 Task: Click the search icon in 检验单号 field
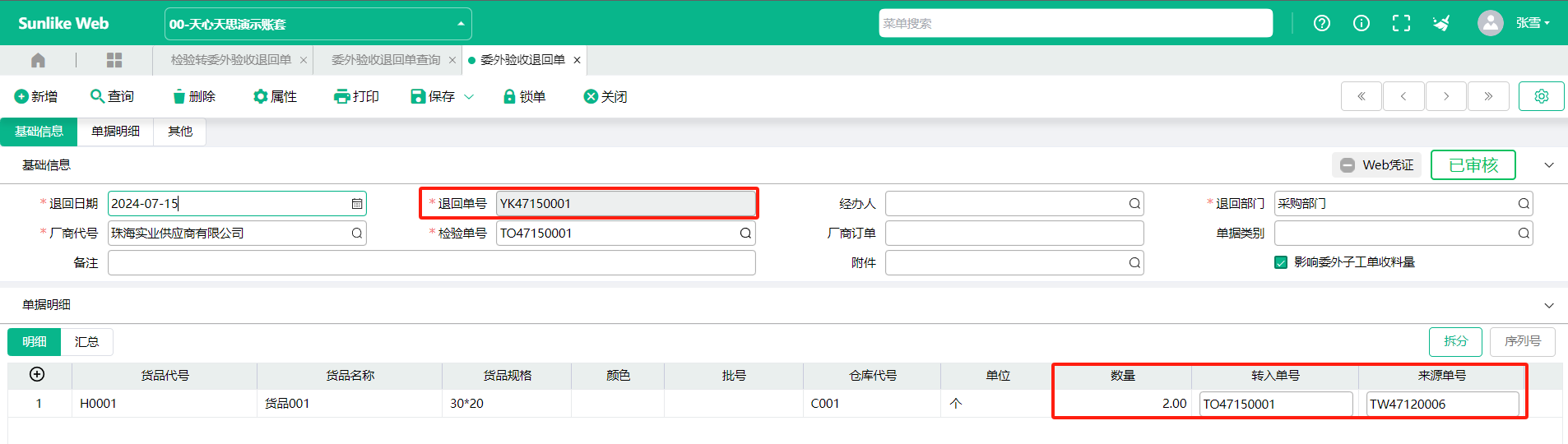click(745, 234)
